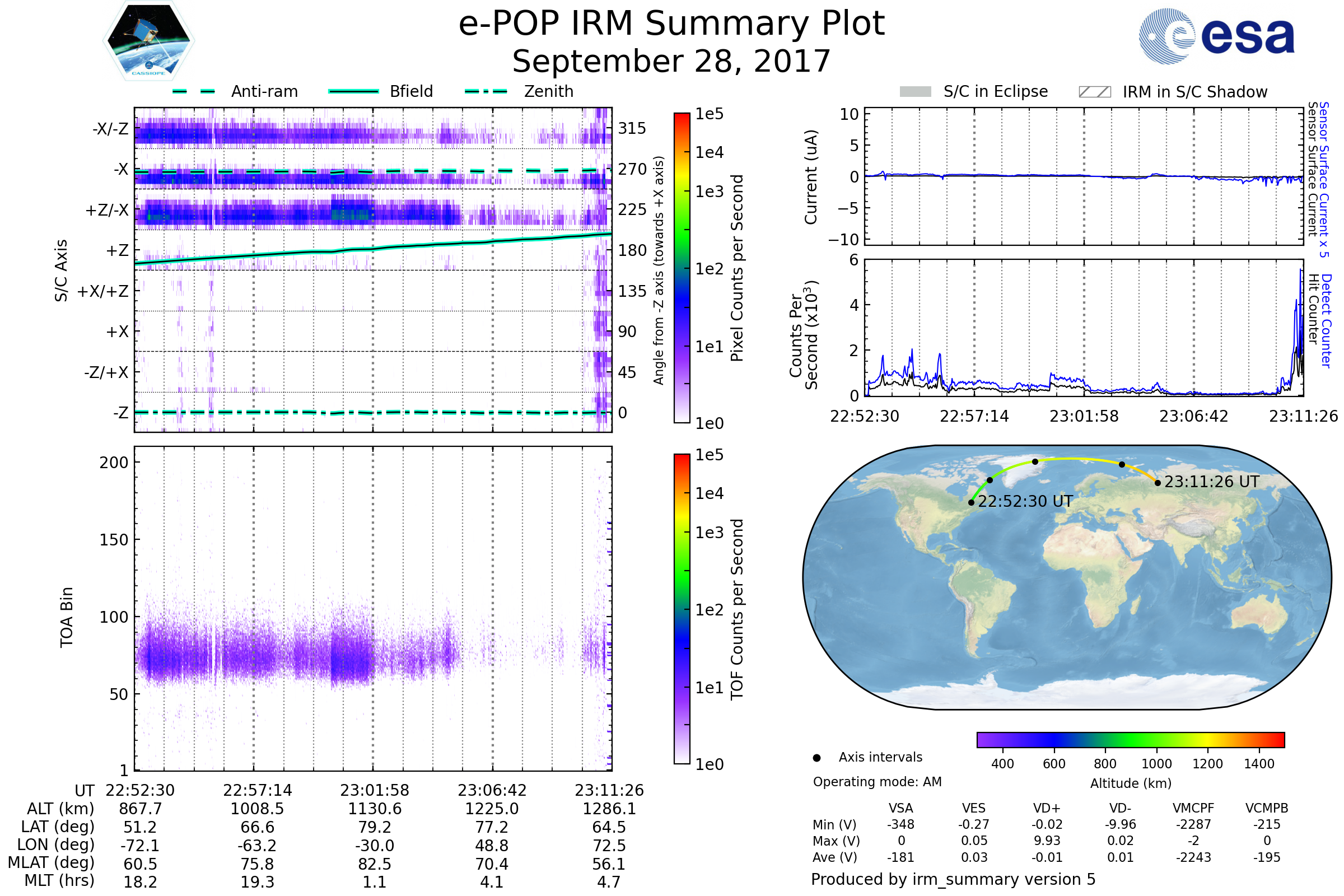Click the VMCPF column header
Viewport: 1344px width, 896px height.
click(x=1193, y=808)
